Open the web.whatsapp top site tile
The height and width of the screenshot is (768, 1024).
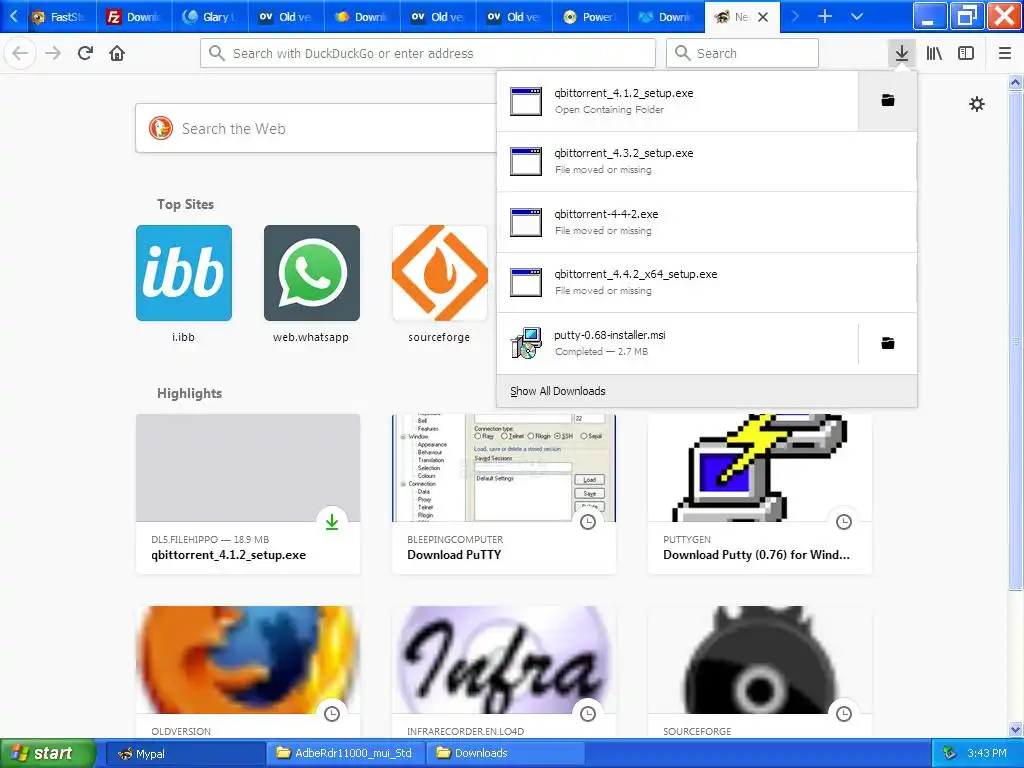[x=312, y=273]
